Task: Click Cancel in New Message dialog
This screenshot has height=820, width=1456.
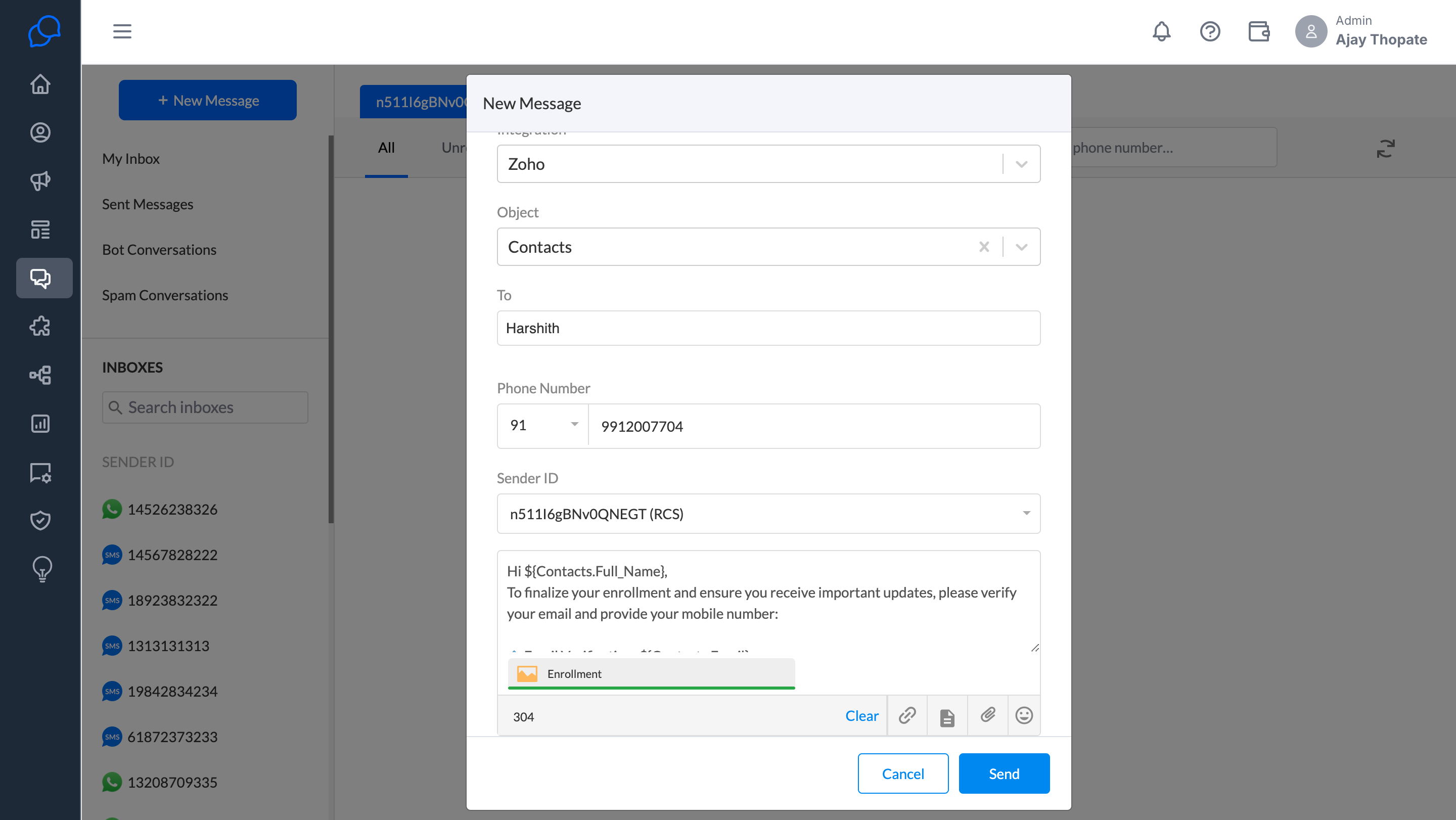Action: [x=902, y=773]
